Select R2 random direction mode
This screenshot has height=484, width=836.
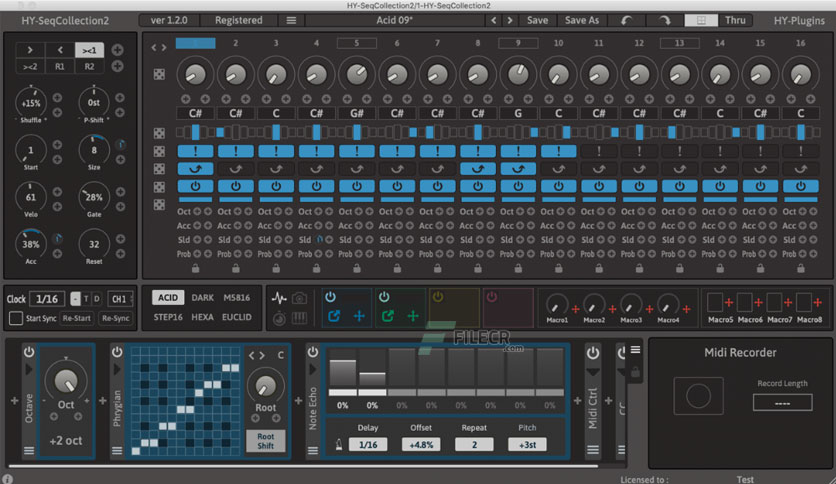[x=89, y=67]
